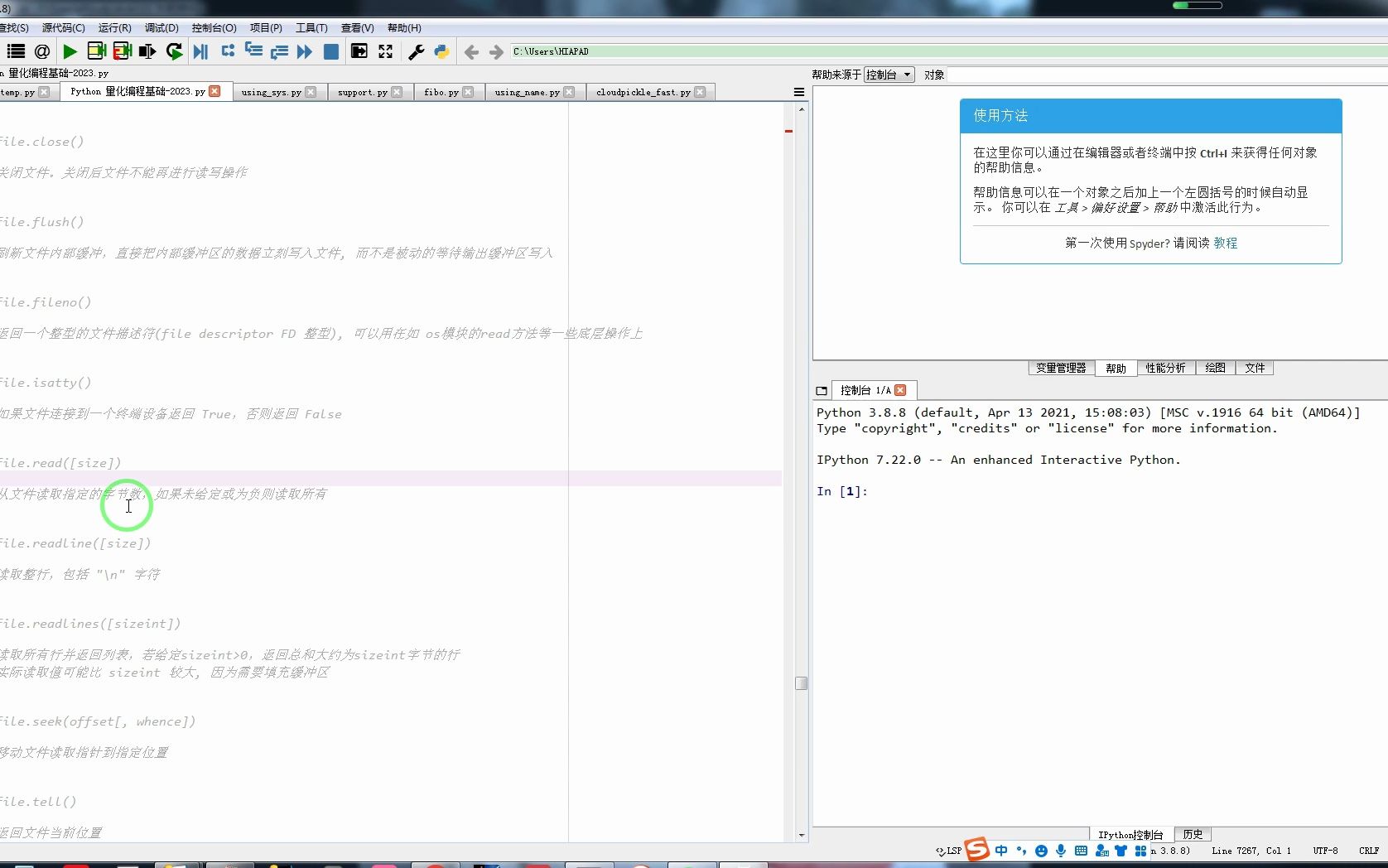This screenshot has height=868, width=1388.
Task: Click the @ symbol toolbar icon
Action: [x=42, y=51]
